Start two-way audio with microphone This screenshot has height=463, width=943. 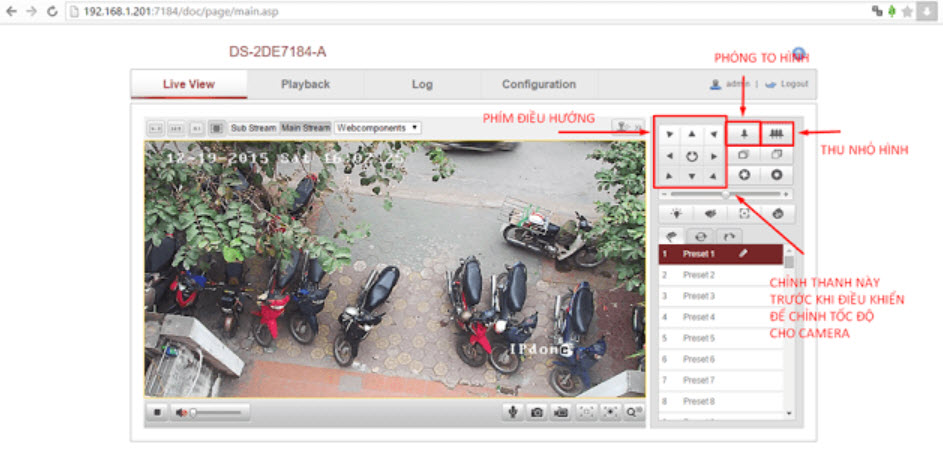click(513, 412)
